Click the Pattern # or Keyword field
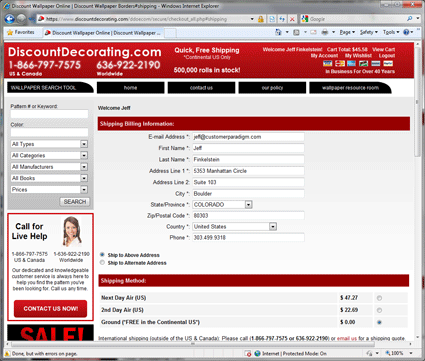Viewport: 425px width, 361px height. click(49, 114)
